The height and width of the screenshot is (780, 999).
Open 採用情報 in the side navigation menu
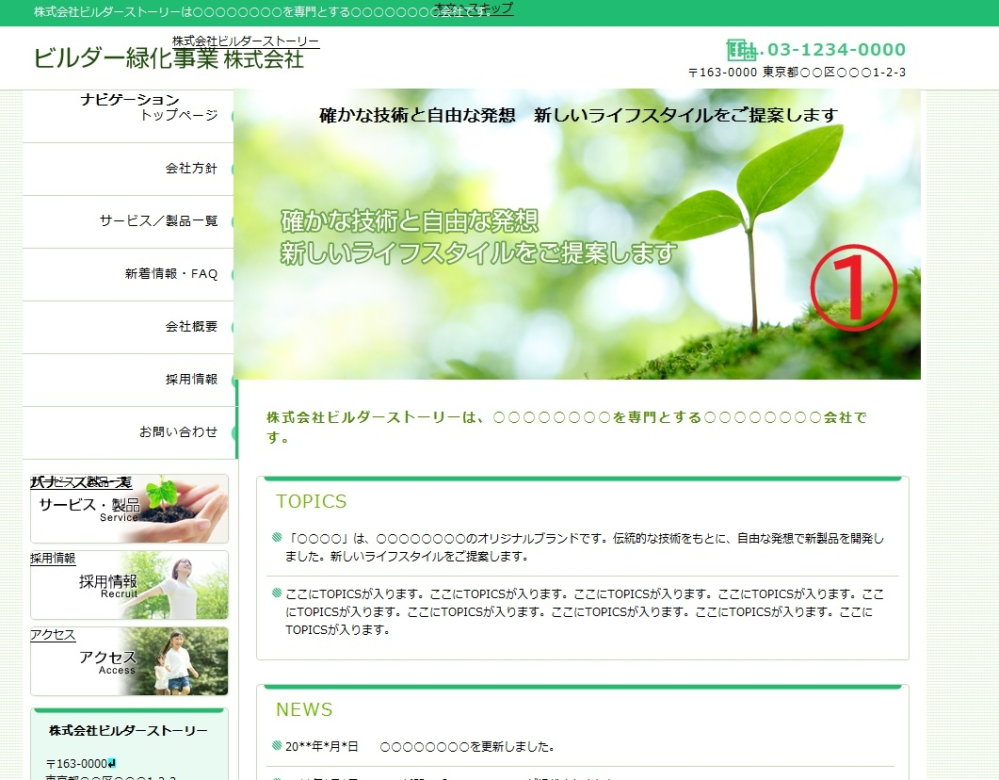tap(192, 380)
